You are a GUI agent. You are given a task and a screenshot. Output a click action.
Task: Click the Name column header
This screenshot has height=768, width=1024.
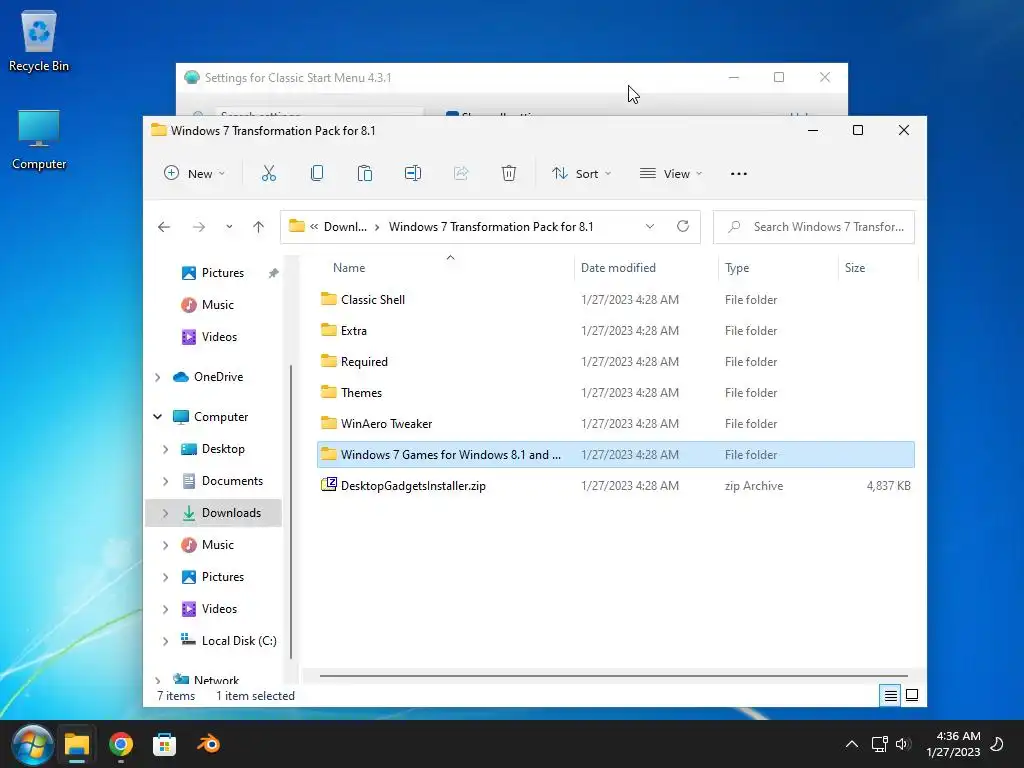tap(349, 268)
